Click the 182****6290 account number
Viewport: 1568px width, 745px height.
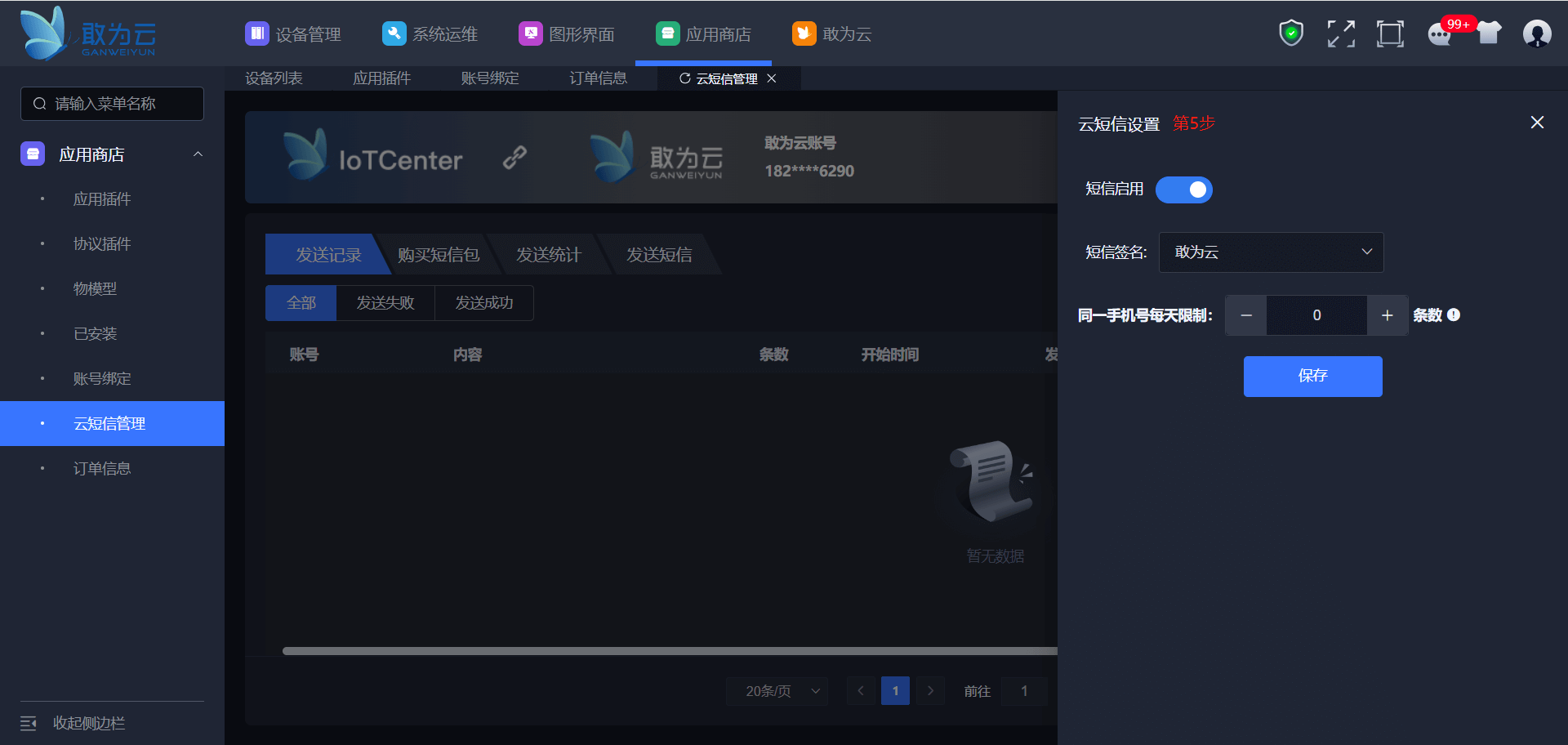(809, 171)
